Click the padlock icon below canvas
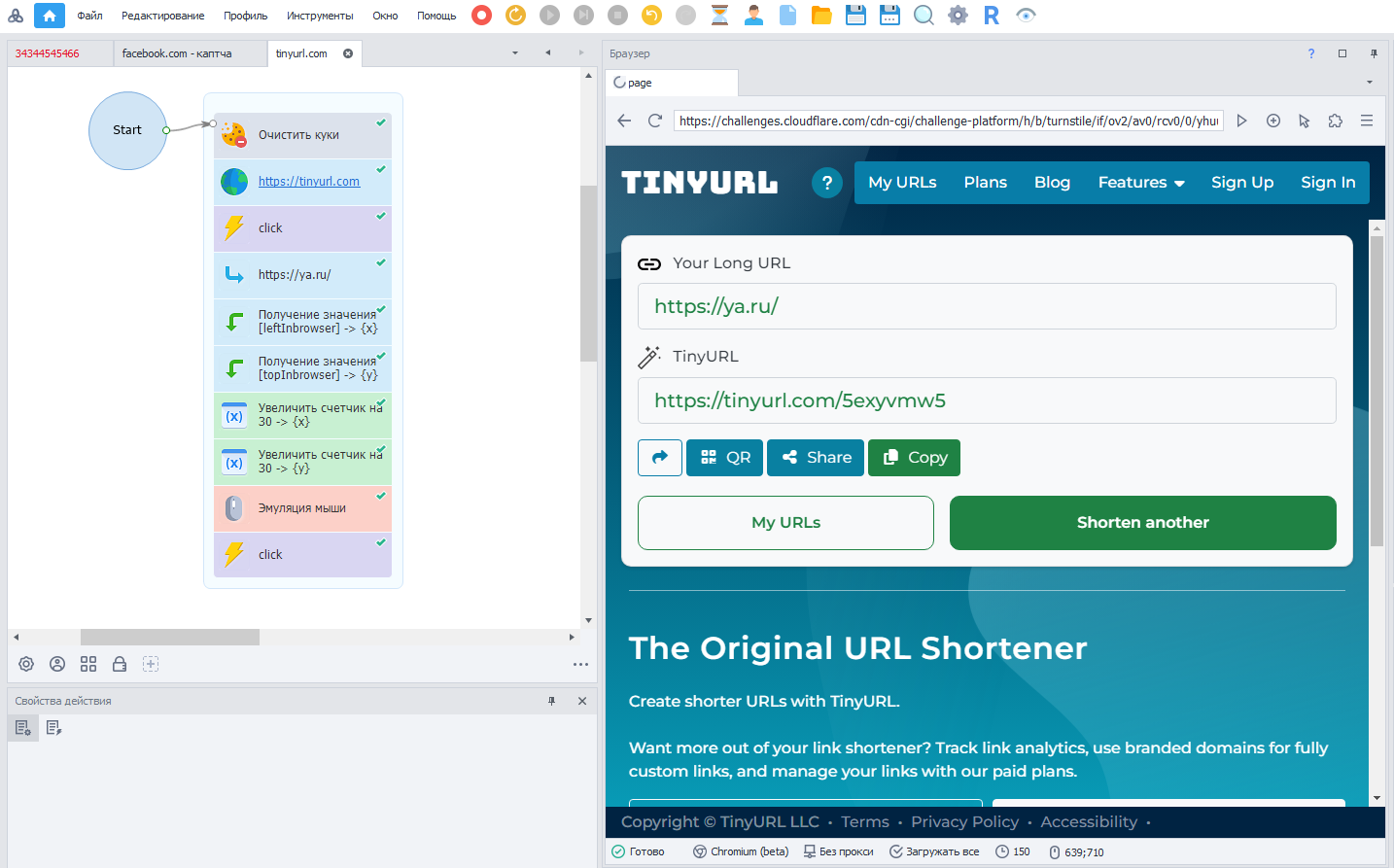 pyautogui.click(x=120, y=664)
